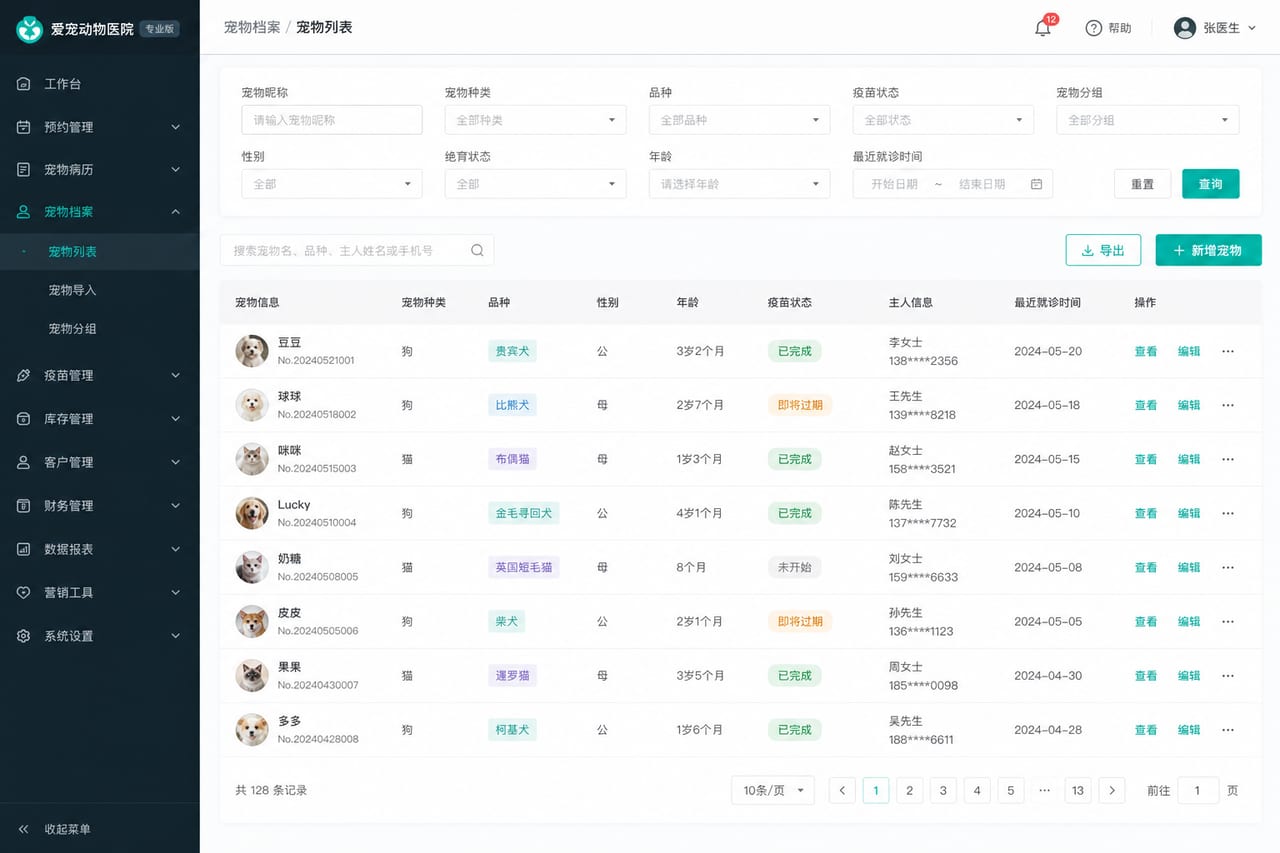Click the 前往 page number input

1198,790
